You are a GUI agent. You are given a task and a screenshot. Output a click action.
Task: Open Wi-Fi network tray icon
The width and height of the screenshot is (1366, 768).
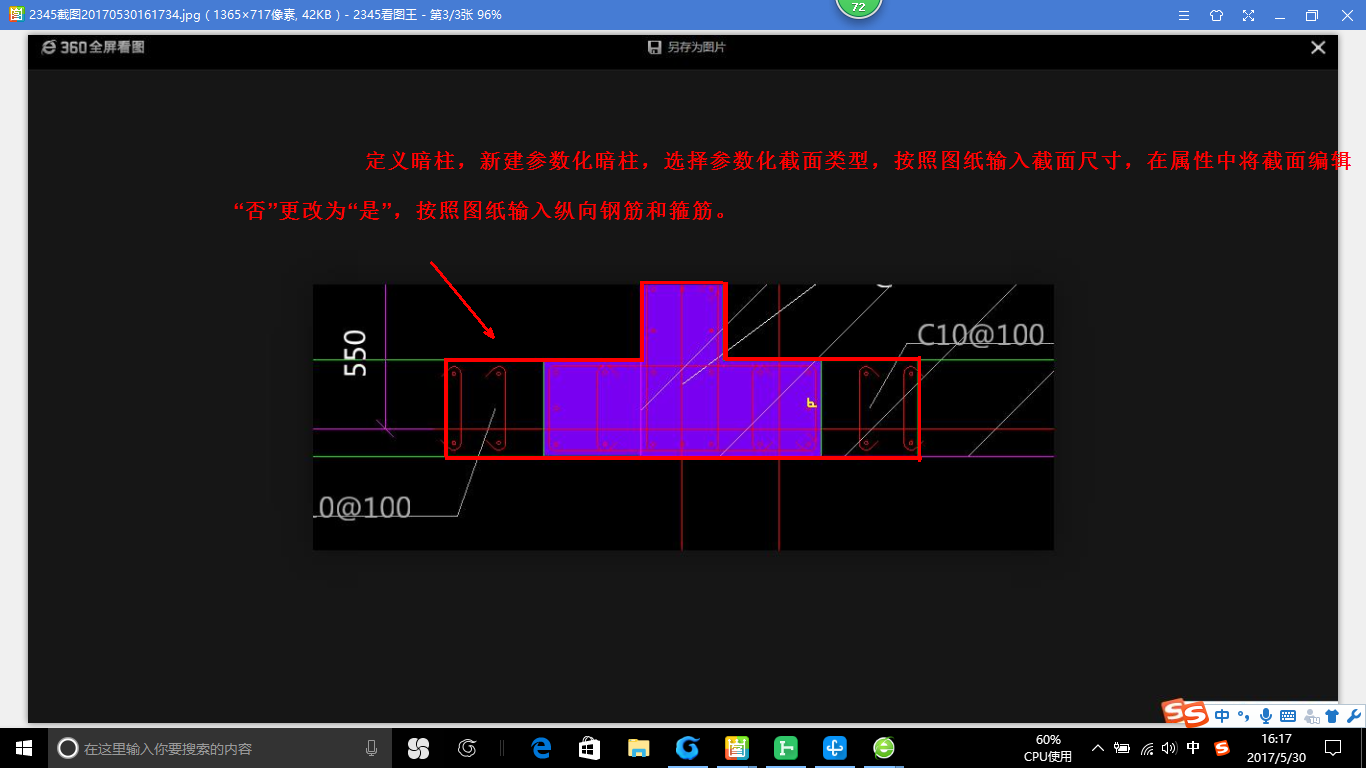tap(1146, 748)
